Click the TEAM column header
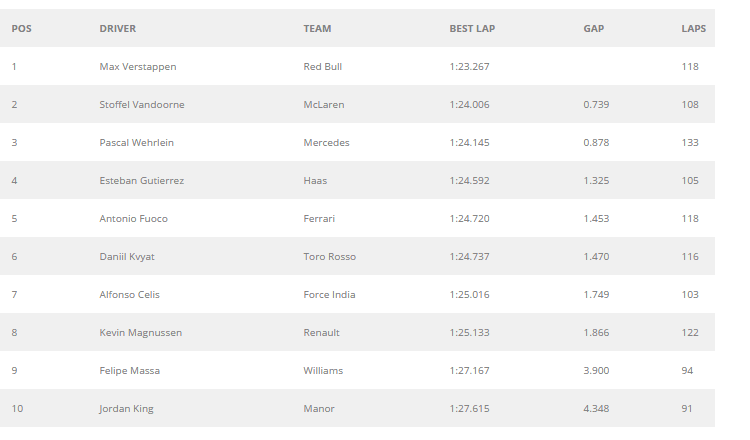The height and width of the screenshot is (440, 750). point(317,29)
